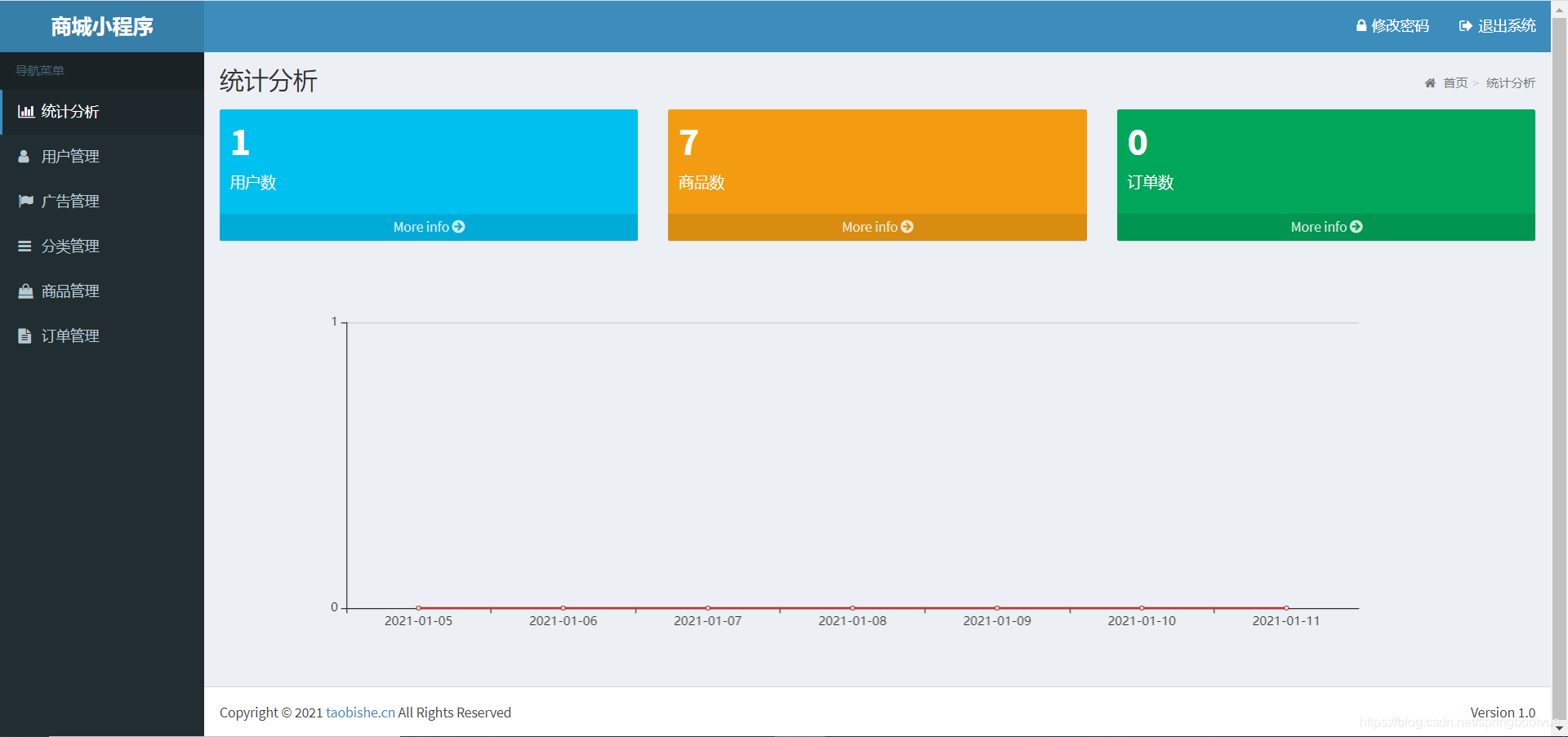
Task: Navigate to 商品管理
Action: tap(102, 291)
